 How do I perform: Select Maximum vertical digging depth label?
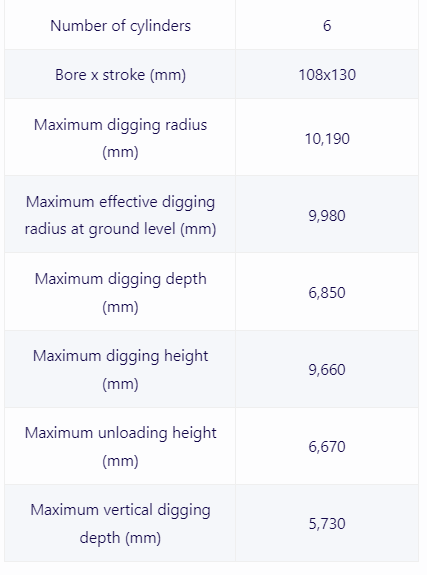[120, 523]
